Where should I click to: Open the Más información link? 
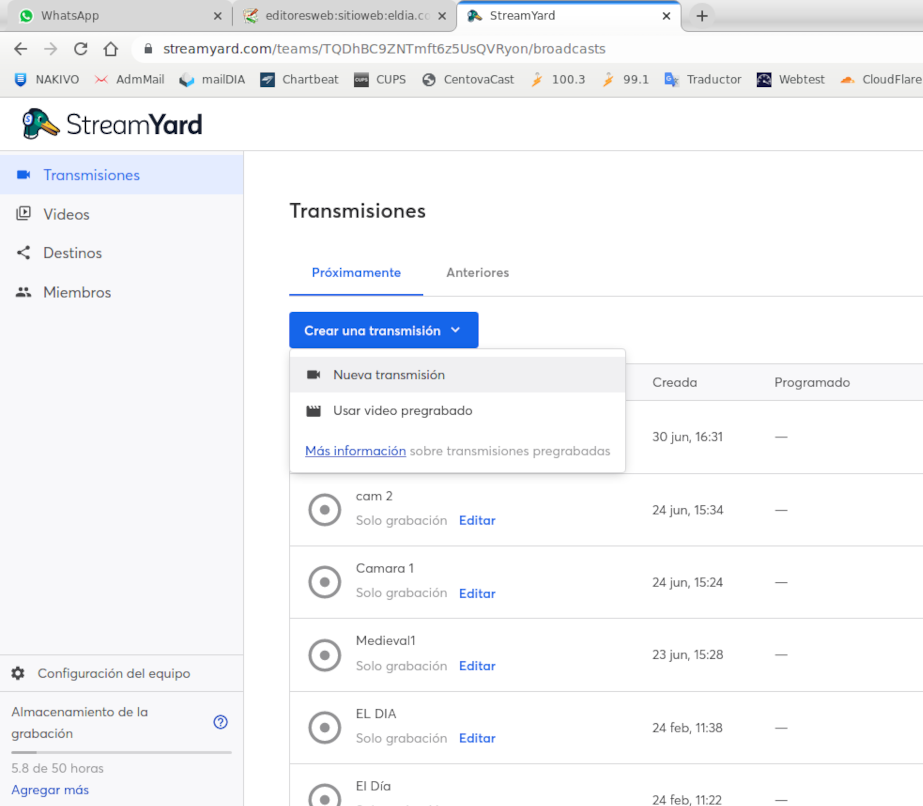tap(355, 451)
